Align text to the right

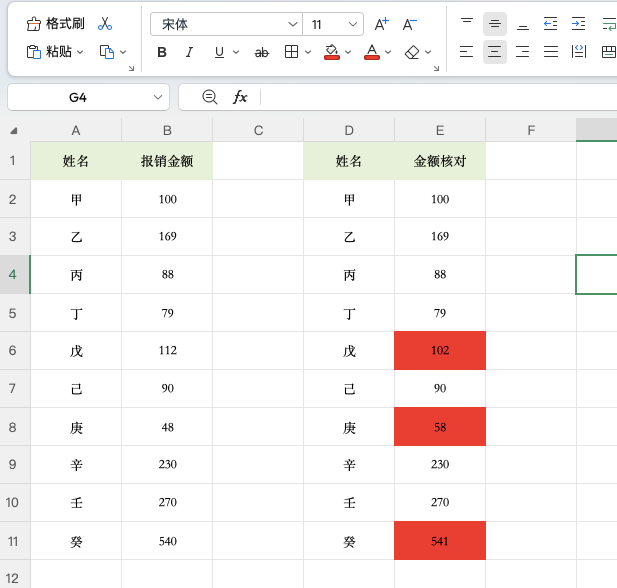[x=523, y=52]
